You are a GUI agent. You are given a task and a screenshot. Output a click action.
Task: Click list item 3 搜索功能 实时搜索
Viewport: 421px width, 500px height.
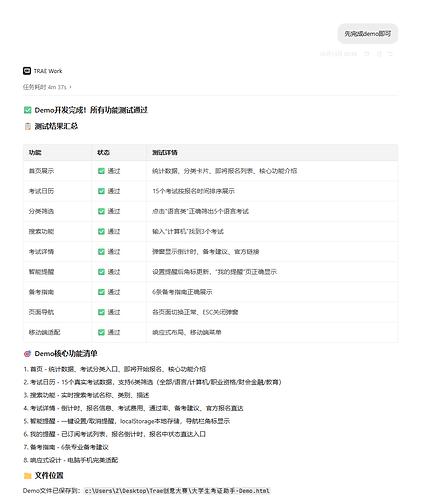click(86, 395)
